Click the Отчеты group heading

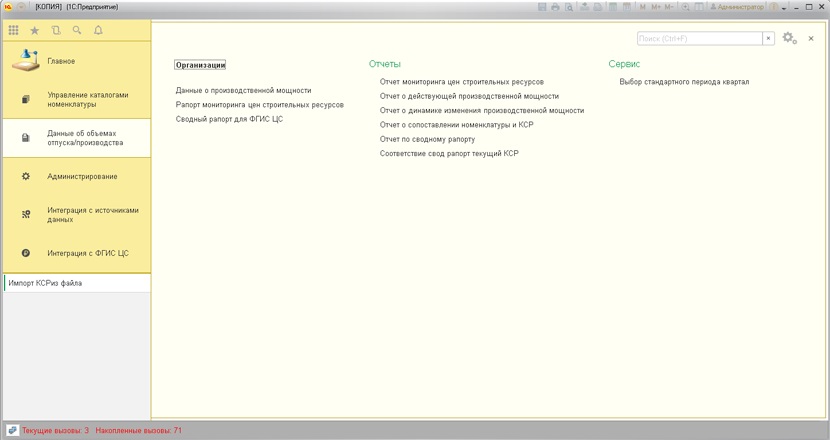coord(385,64)
